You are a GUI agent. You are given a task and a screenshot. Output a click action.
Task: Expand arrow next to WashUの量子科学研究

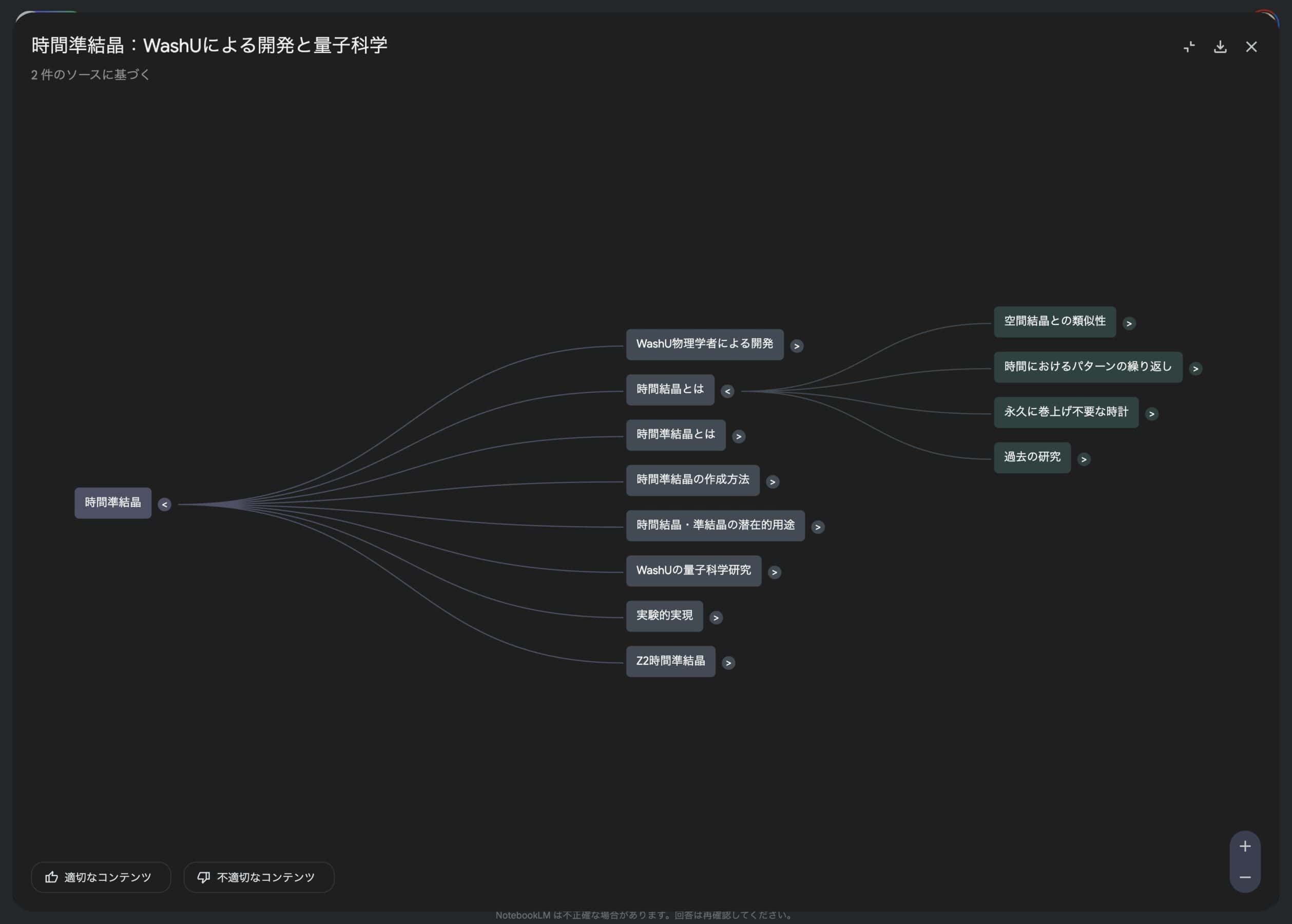(774, 572)
